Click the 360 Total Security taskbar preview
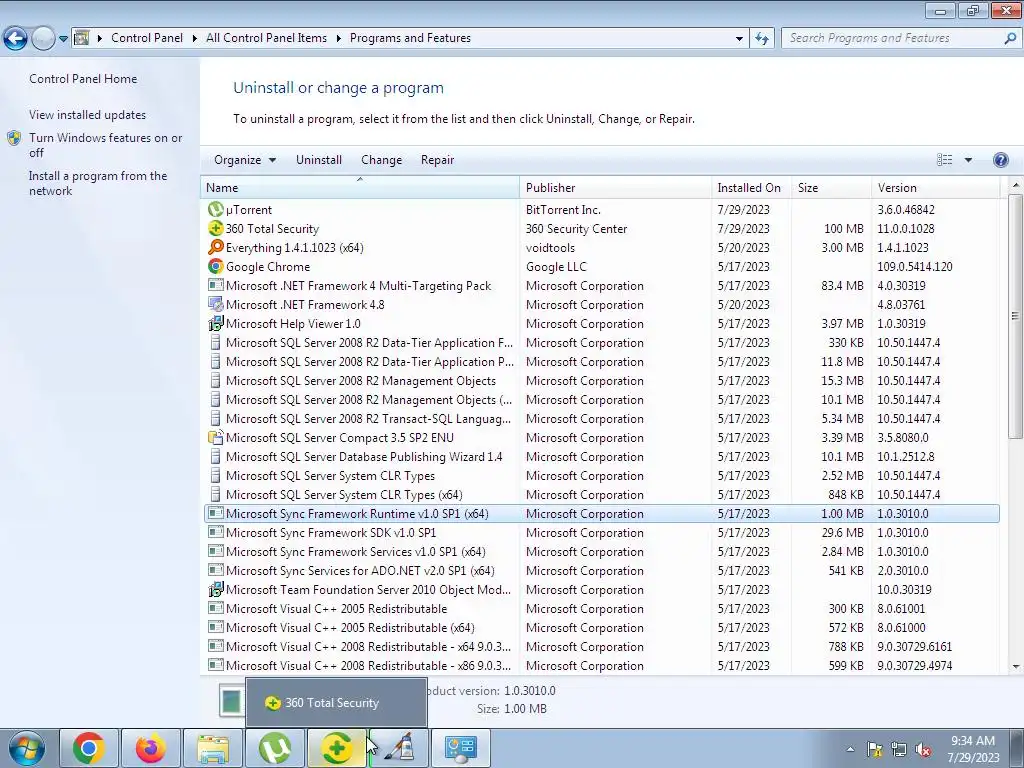Image resolution: width=1024 pixels, height=768 pixels. [x=336, y=703]
